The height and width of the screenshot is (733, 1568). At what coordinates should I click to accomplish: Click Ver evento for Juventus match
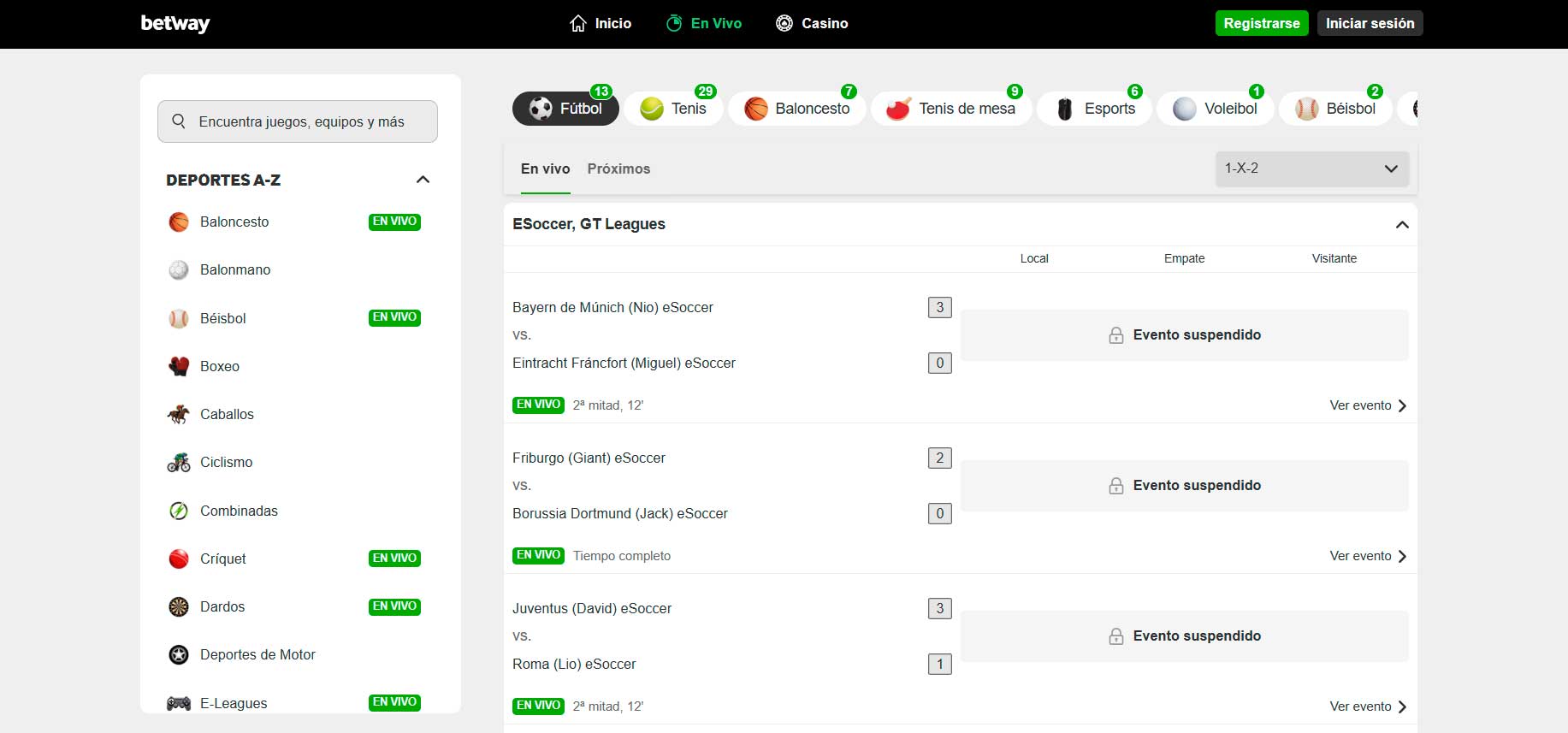(x=1368, y=706)
